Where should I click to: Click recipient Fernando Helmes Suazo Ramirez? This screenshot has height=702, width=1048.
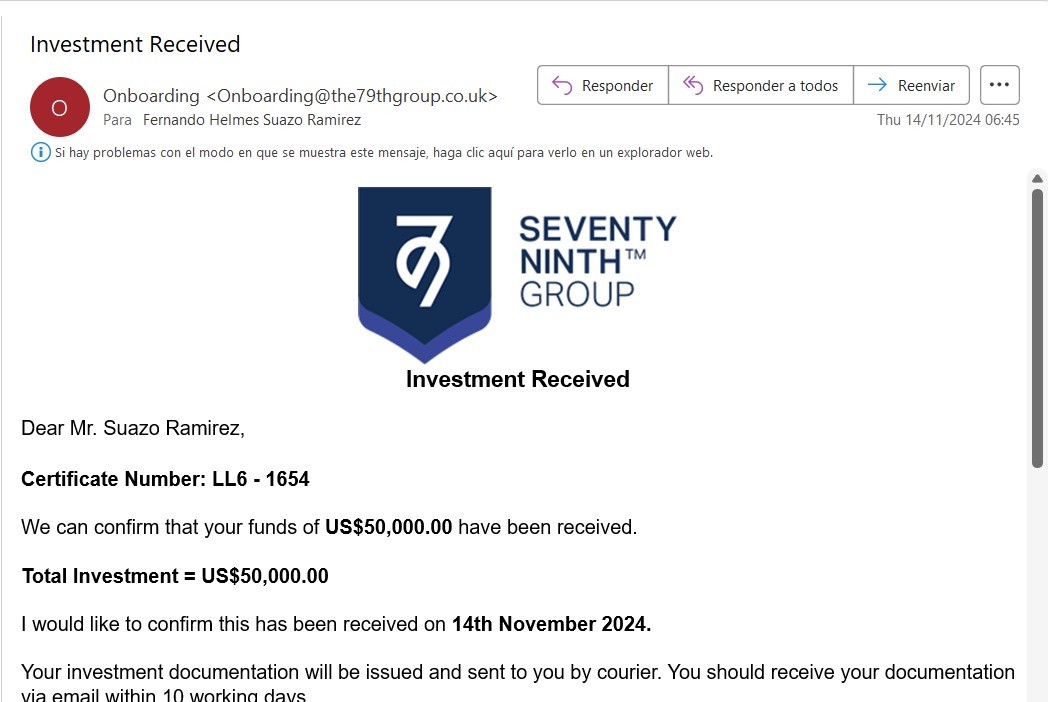pyautogui.click(x=252, y=120)
